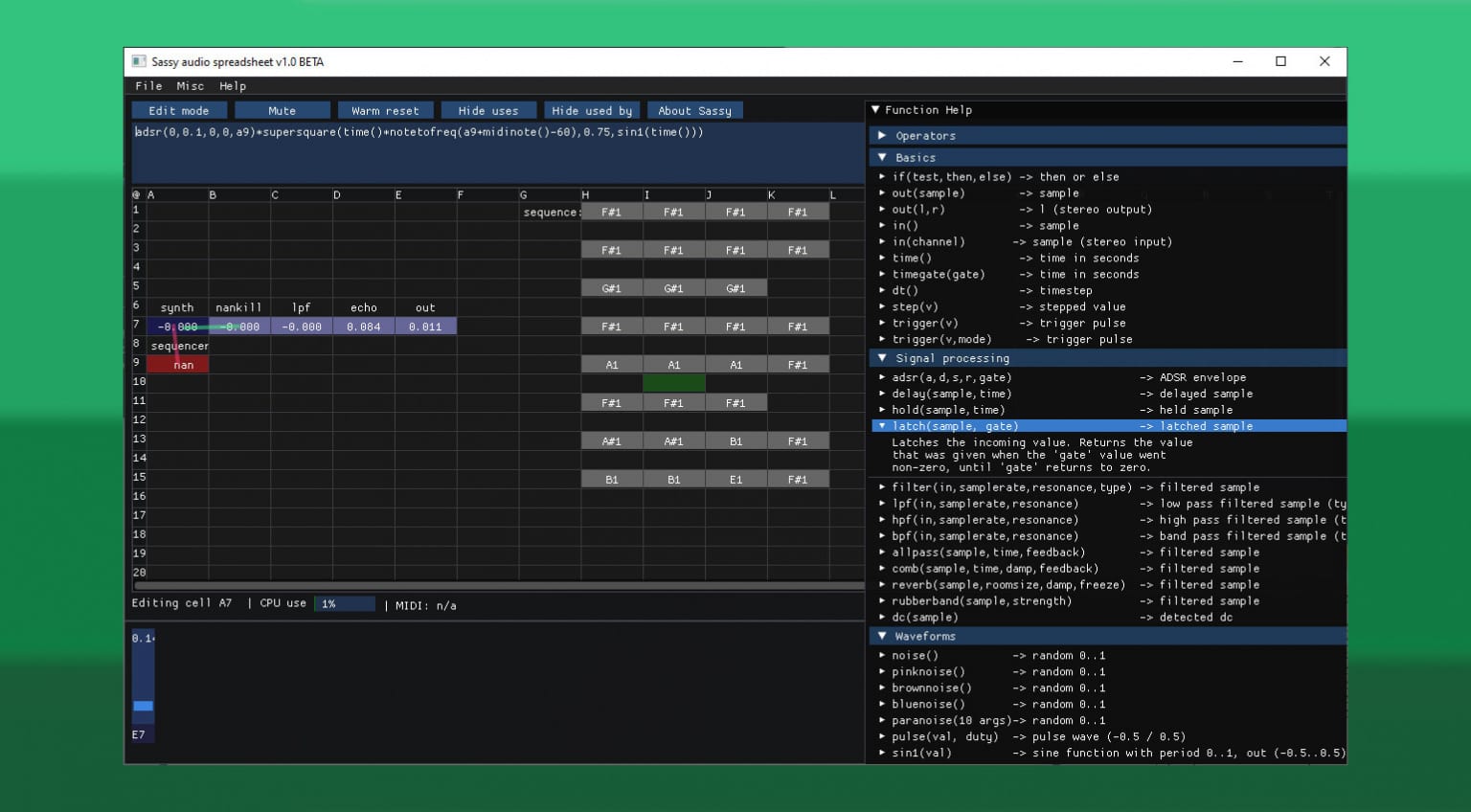Click the Warm reset button
The width and height of the screenshot is (1471, 812).
pyautogui.click(x=385, y=111)
